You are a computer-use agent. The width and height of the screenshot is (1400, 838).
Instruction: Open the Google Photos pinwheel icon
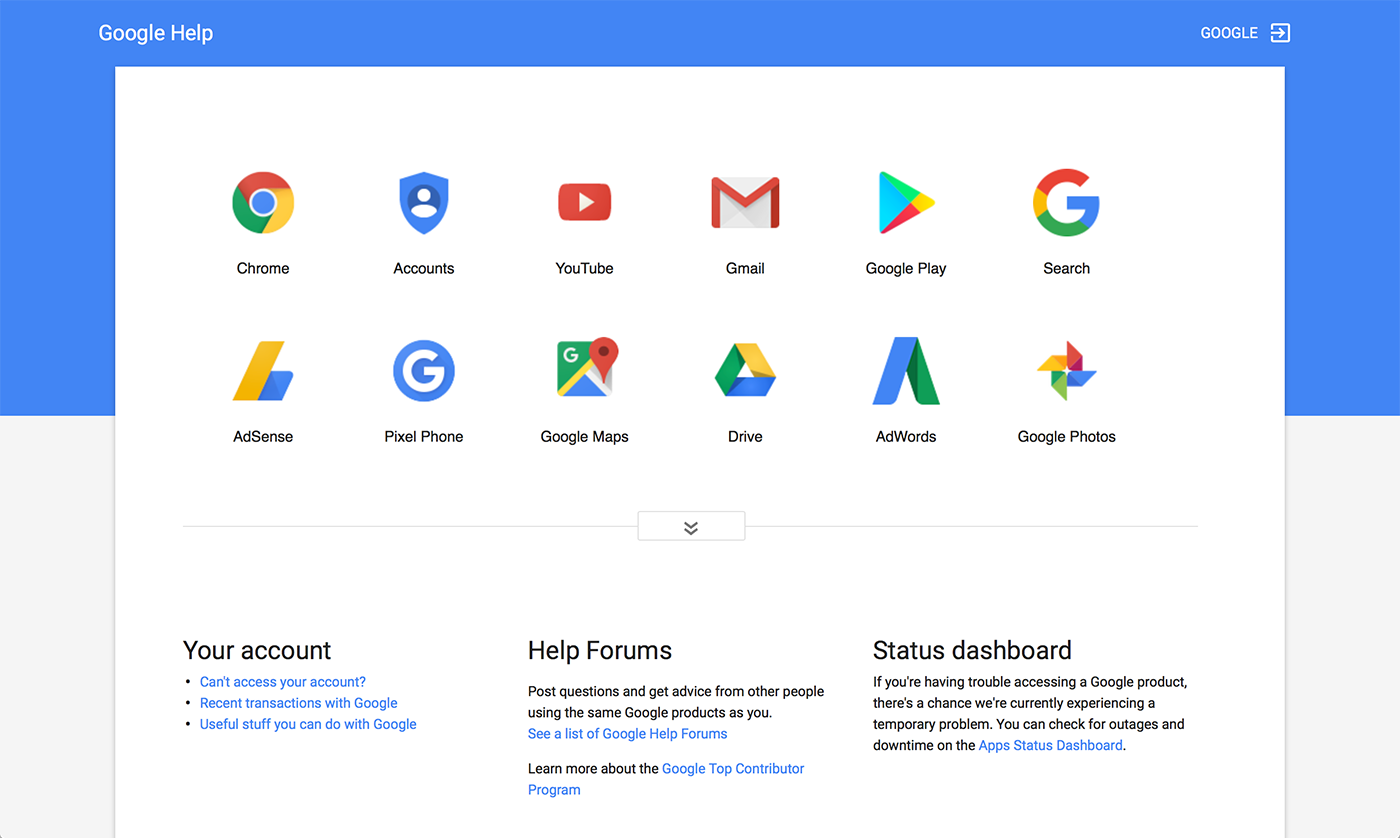[x=1066, y=371]
